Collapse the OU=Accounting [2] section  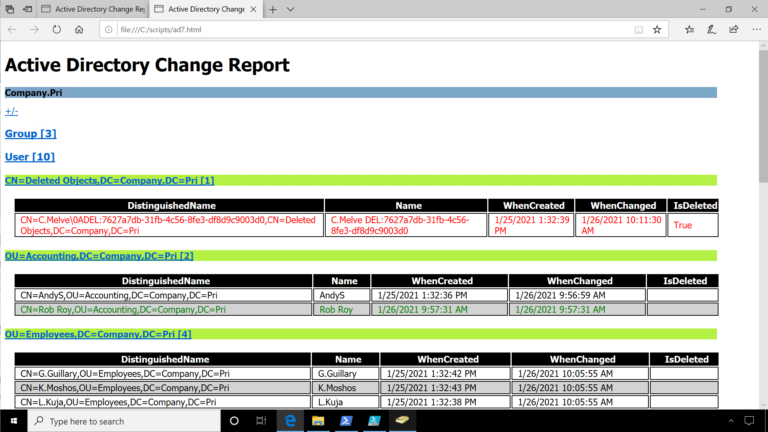pos(99,256)
